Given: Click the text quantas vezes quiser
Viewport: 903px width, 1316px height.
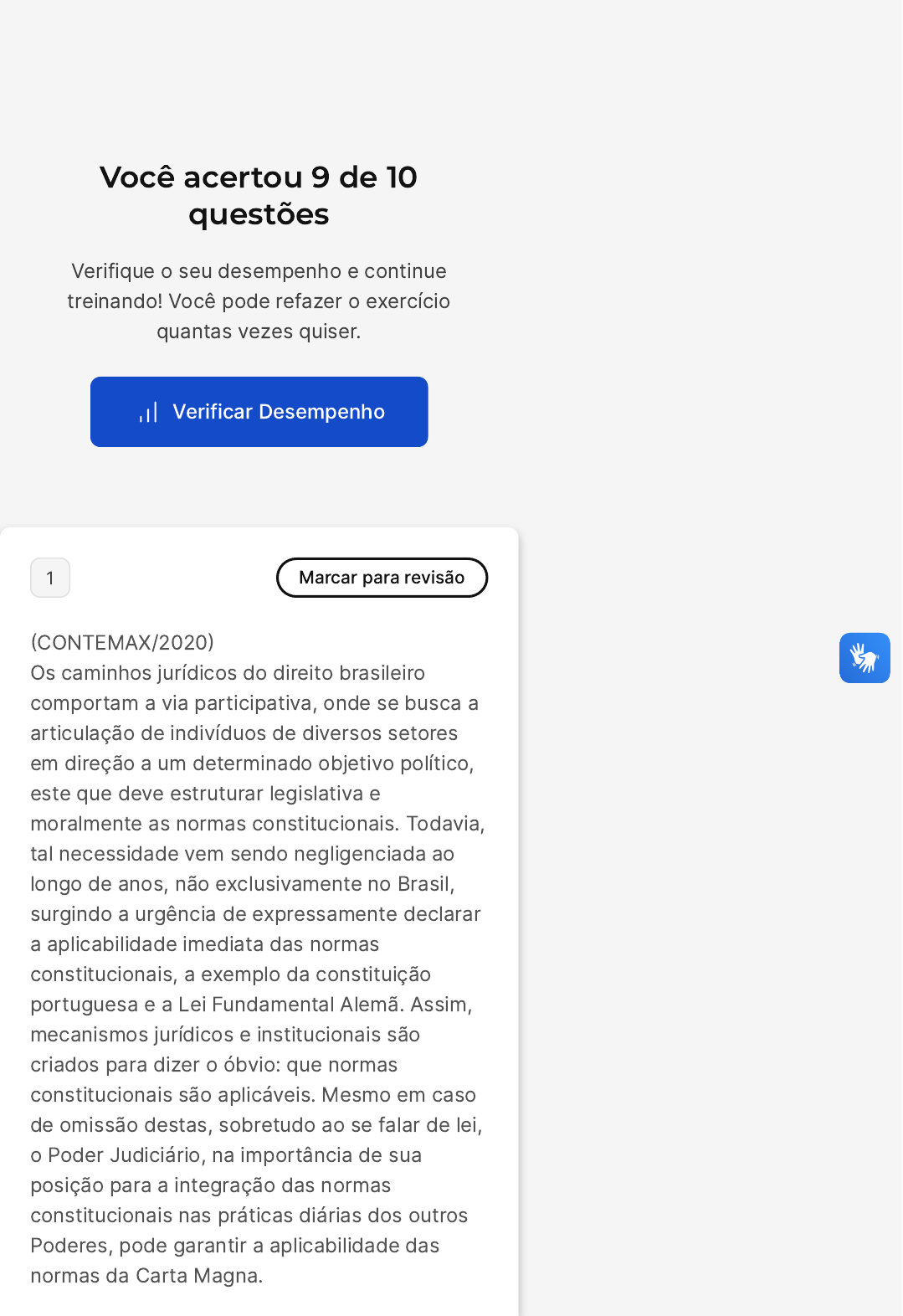Looking at the screenshot, I should click(x=259, y=332).
